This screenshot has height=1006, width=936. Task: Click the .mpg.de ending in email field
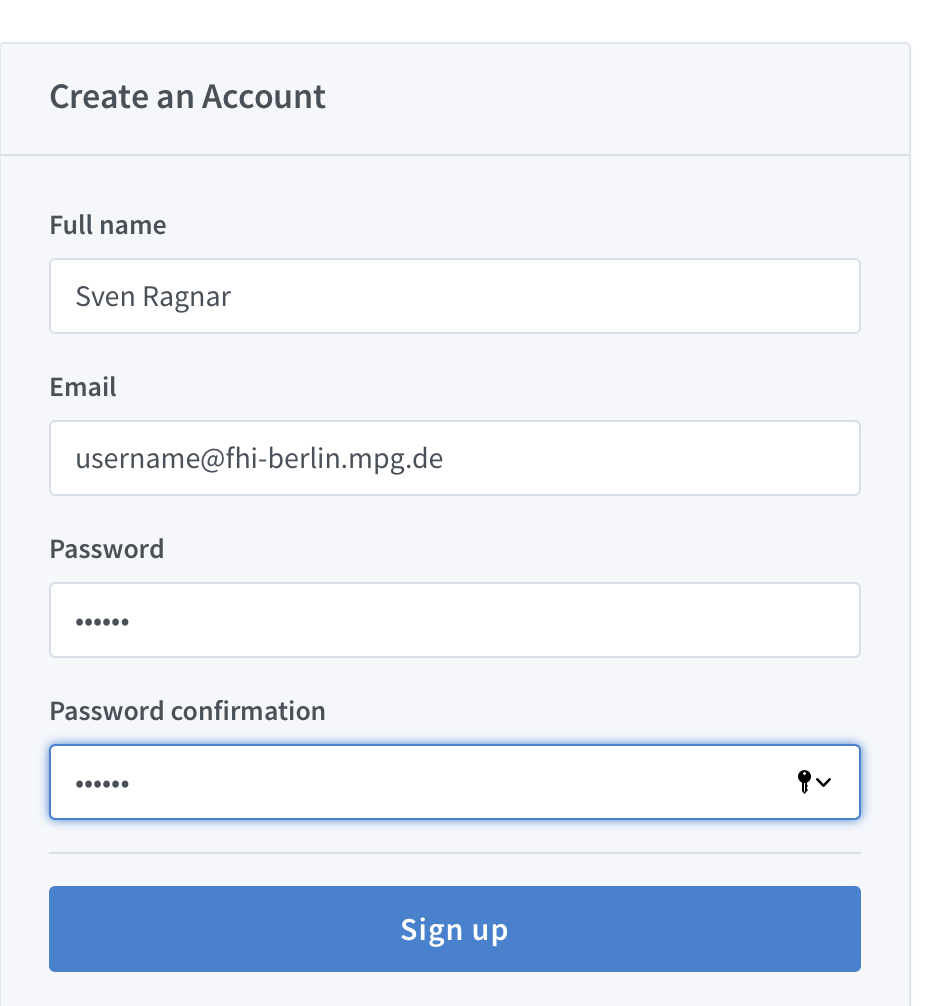click(392, 459)
